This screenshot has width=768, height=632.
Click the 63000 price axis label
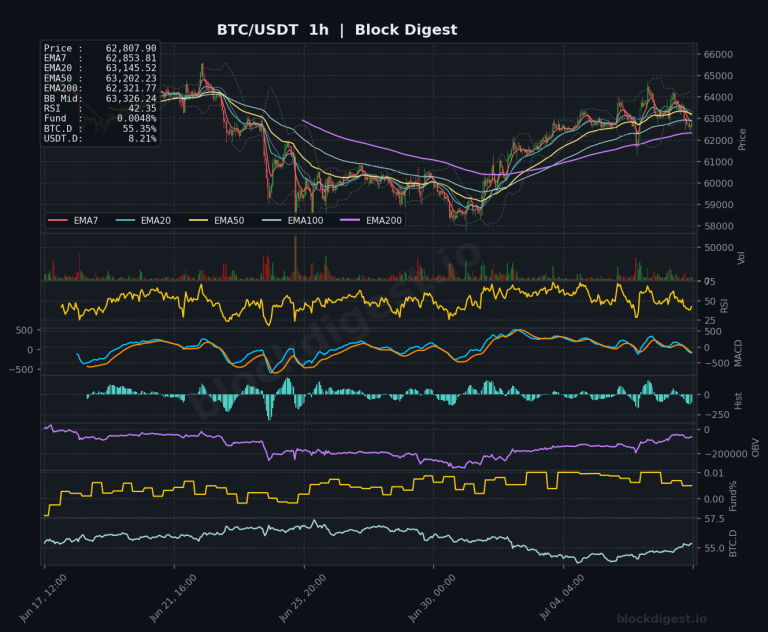(x=718, y=119)
